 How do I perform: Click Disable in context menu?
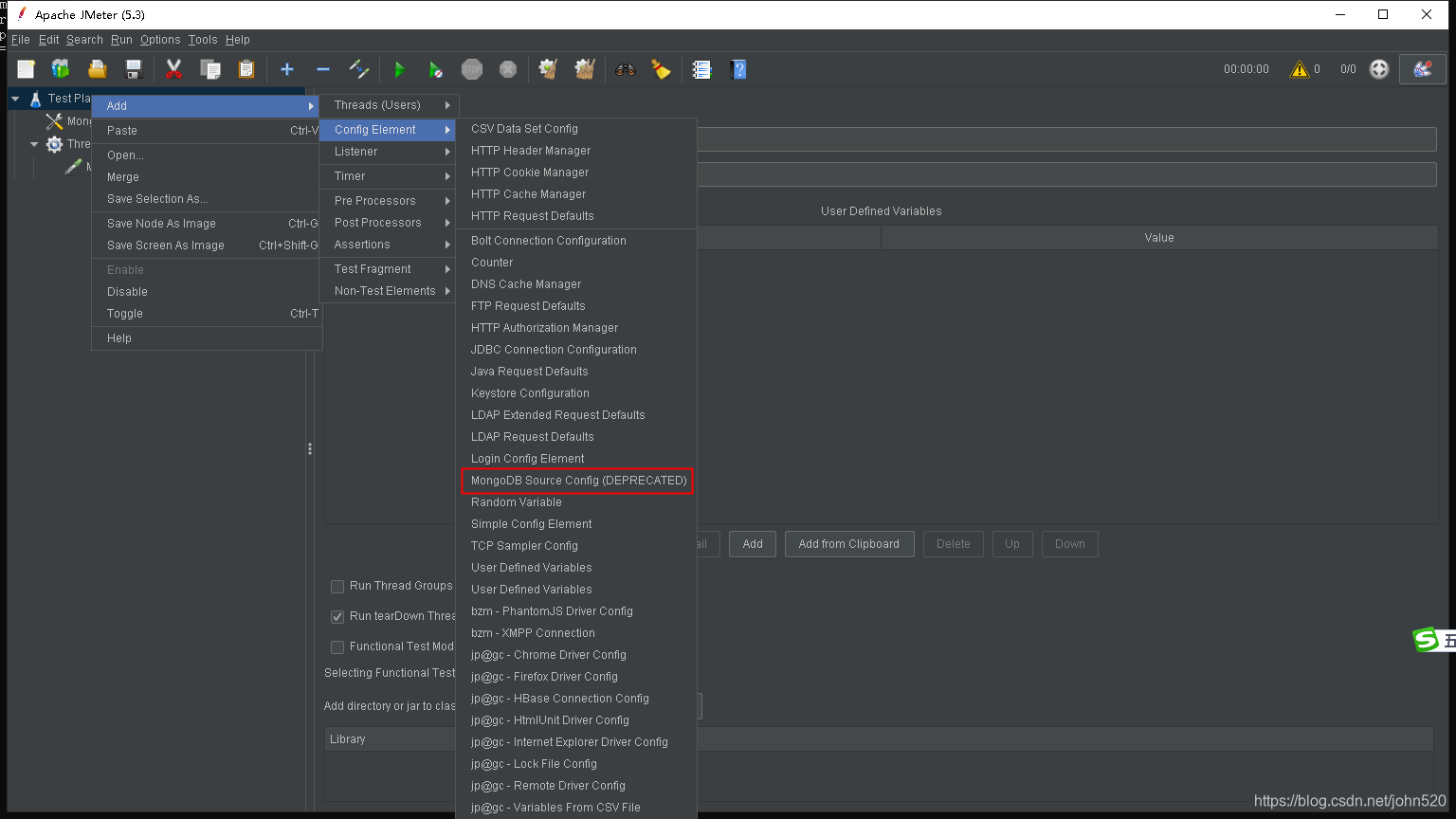[207, 292]
